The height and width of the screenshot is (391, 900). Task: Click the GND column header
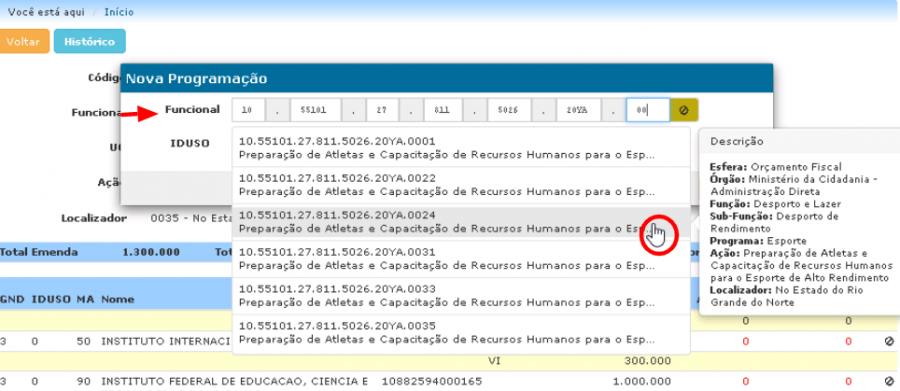pyautogui.click(x=12, y=299)
